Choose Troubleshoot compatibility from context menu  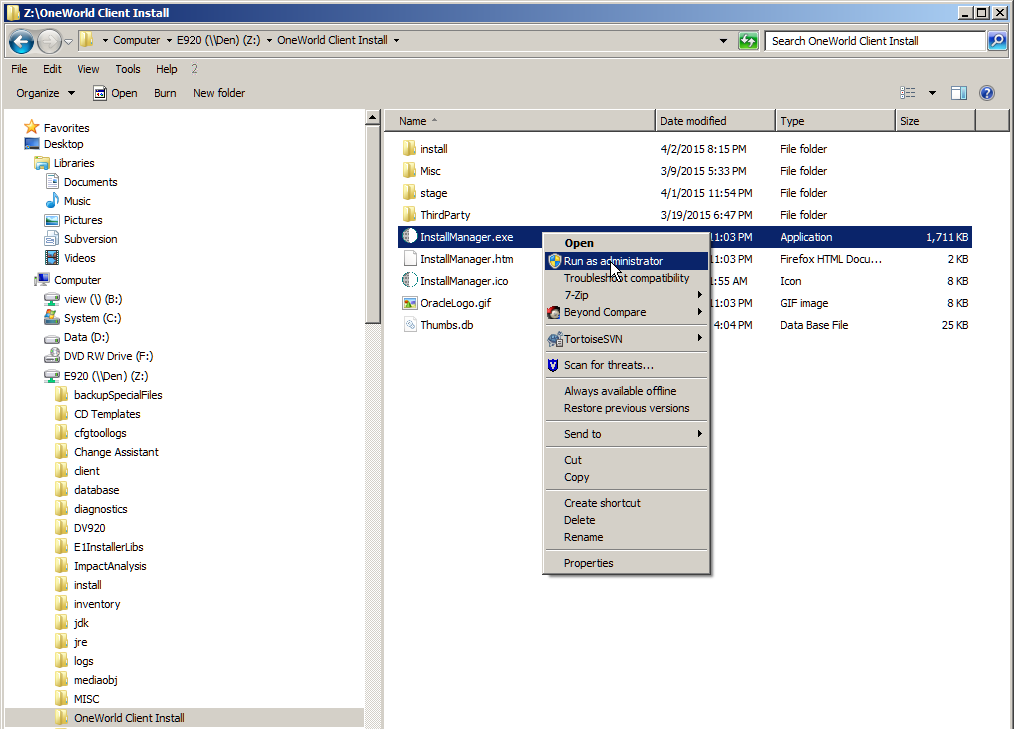coord(626,278)
